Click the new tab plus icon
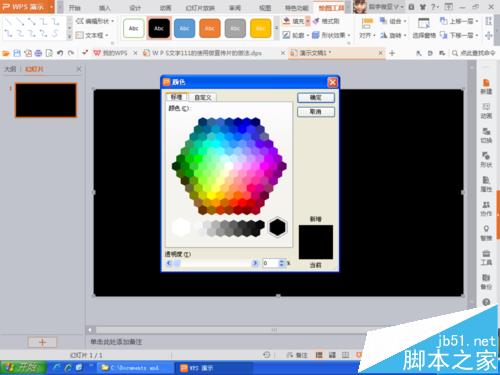This screenshot has width=500, height=375. (392, 53)
